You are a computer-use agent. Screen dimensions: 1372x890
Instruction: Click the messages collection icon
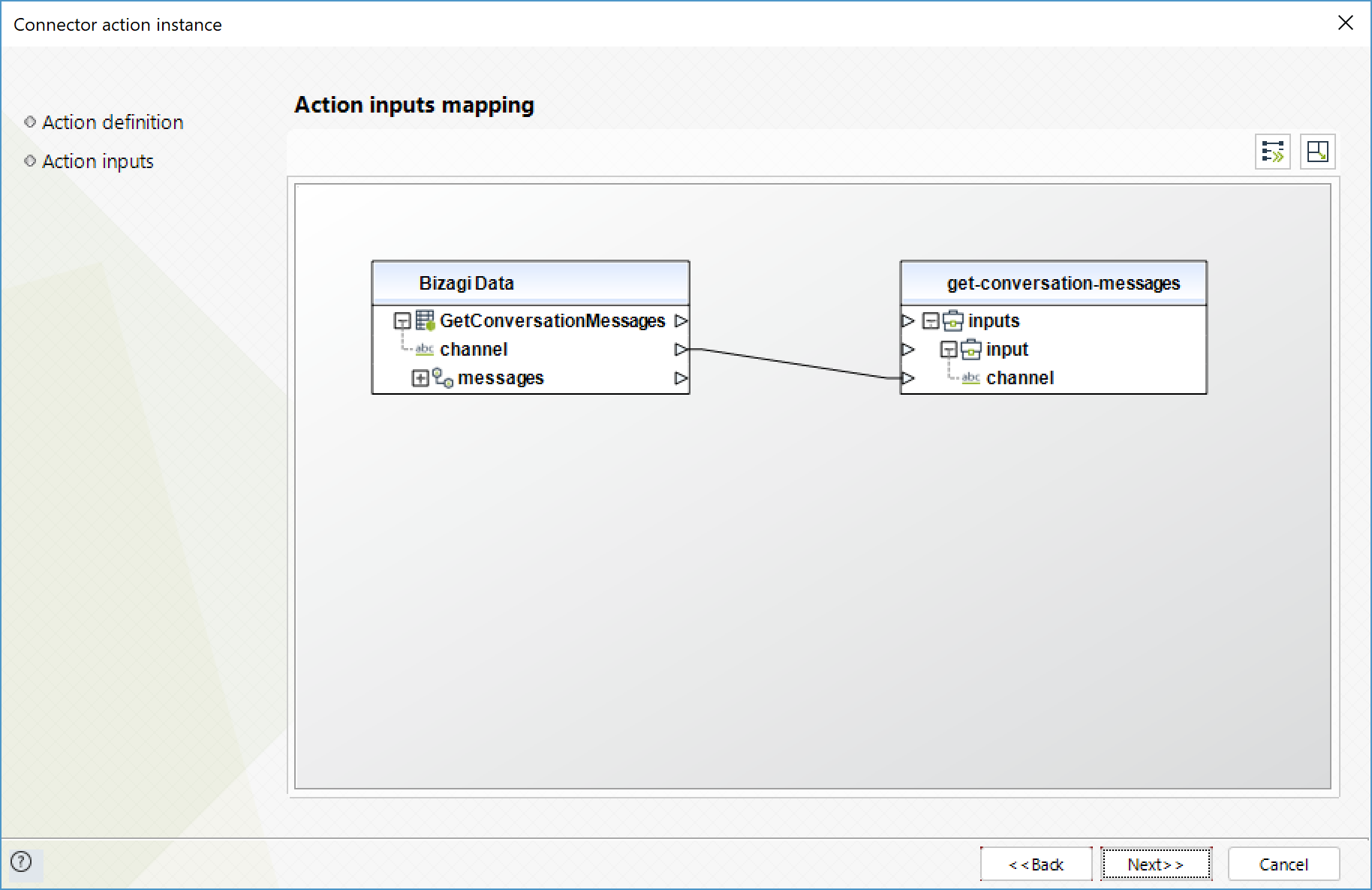(x=443, y=378)
